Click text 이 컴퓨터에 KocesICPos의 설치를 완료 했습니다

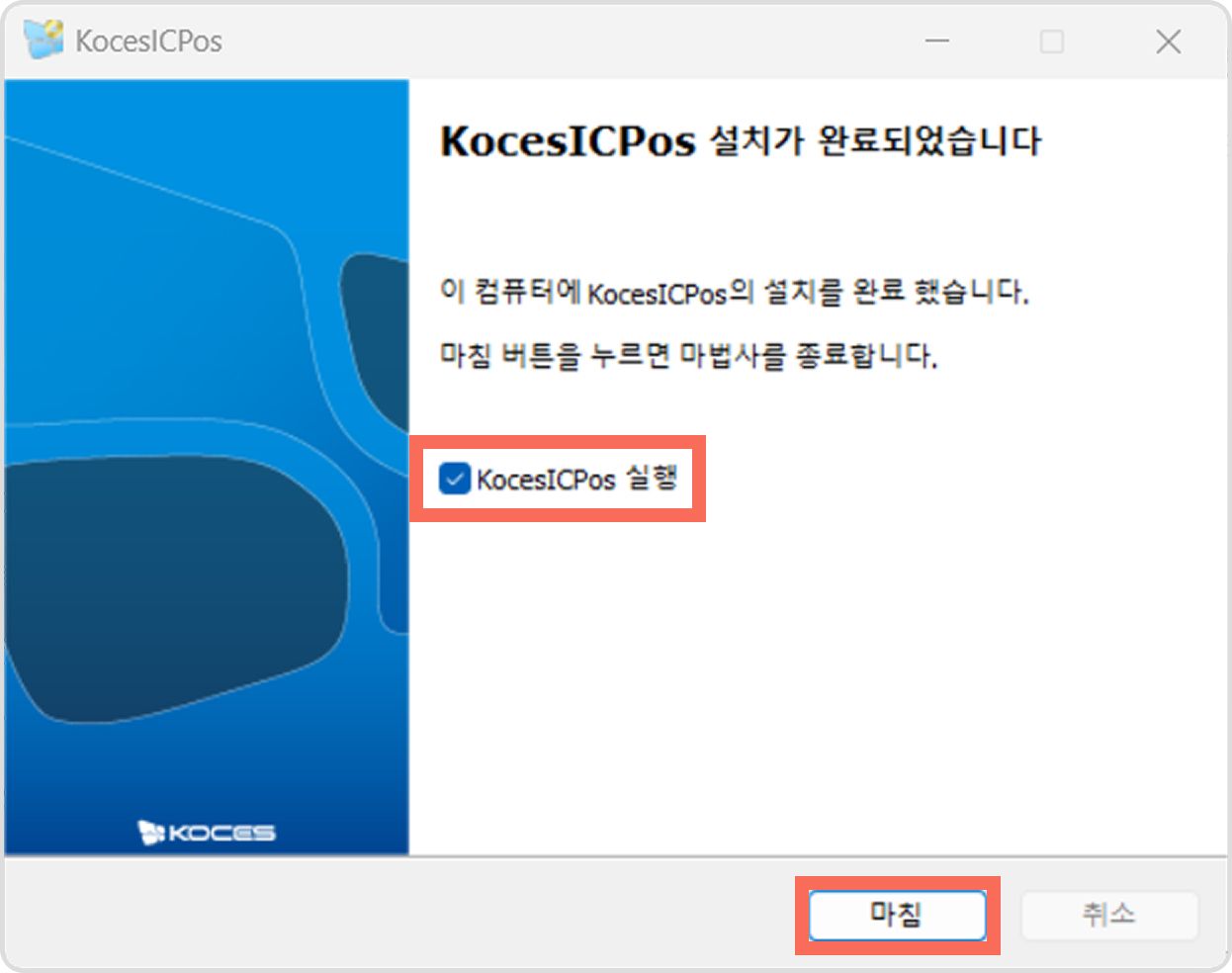tap(735, 292)
